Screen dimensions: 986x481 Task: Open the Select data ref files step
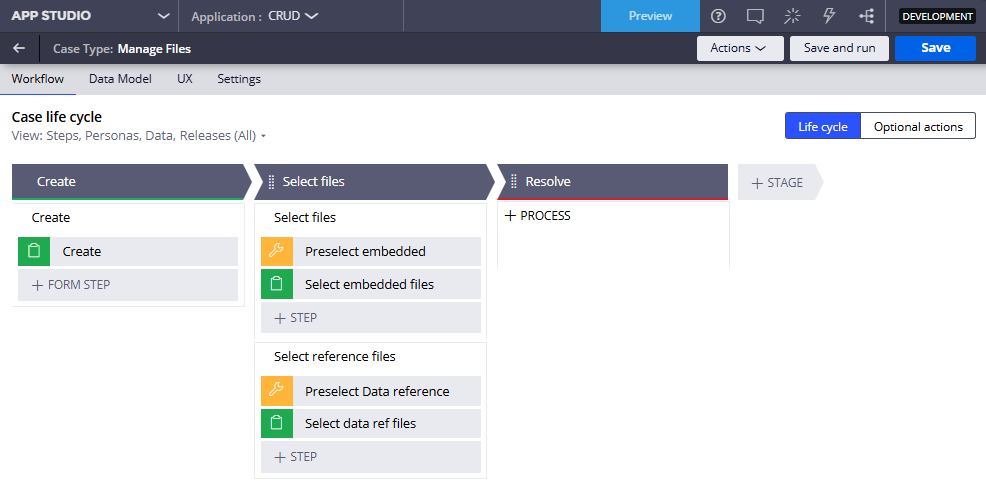tap(371, 424)
